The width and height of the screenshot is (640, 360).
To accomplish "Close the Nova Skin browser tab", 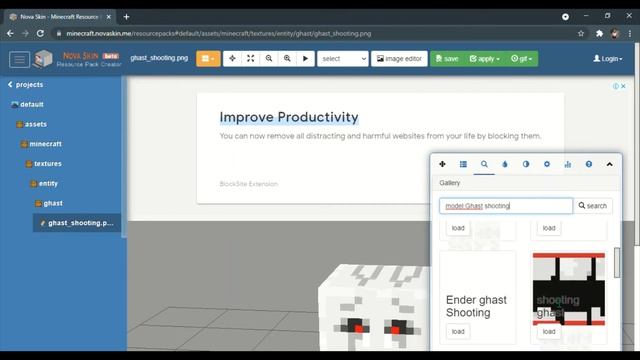I will tap(109, 17).
